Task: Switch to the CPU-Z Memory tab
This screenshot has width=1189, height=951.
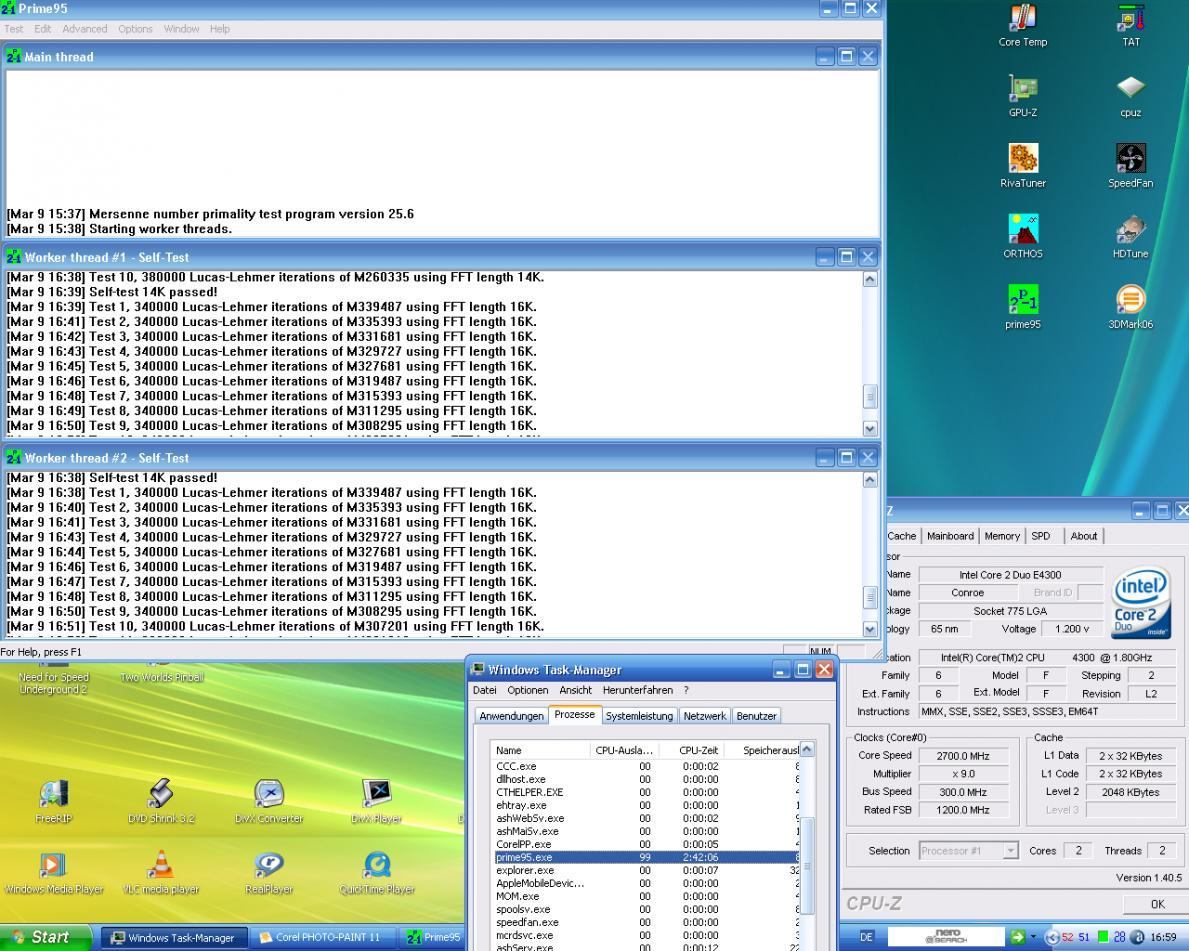Action: pos(1002,536)
